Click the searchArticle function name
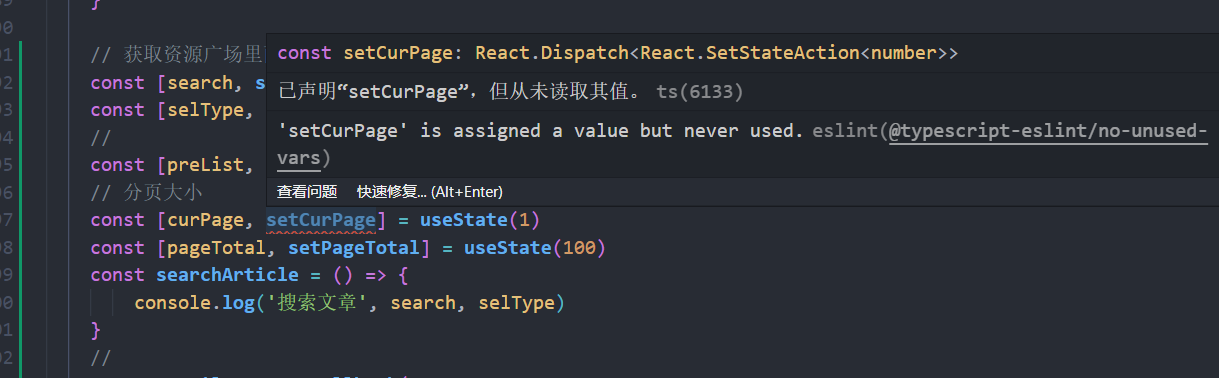 pos(227,275)
